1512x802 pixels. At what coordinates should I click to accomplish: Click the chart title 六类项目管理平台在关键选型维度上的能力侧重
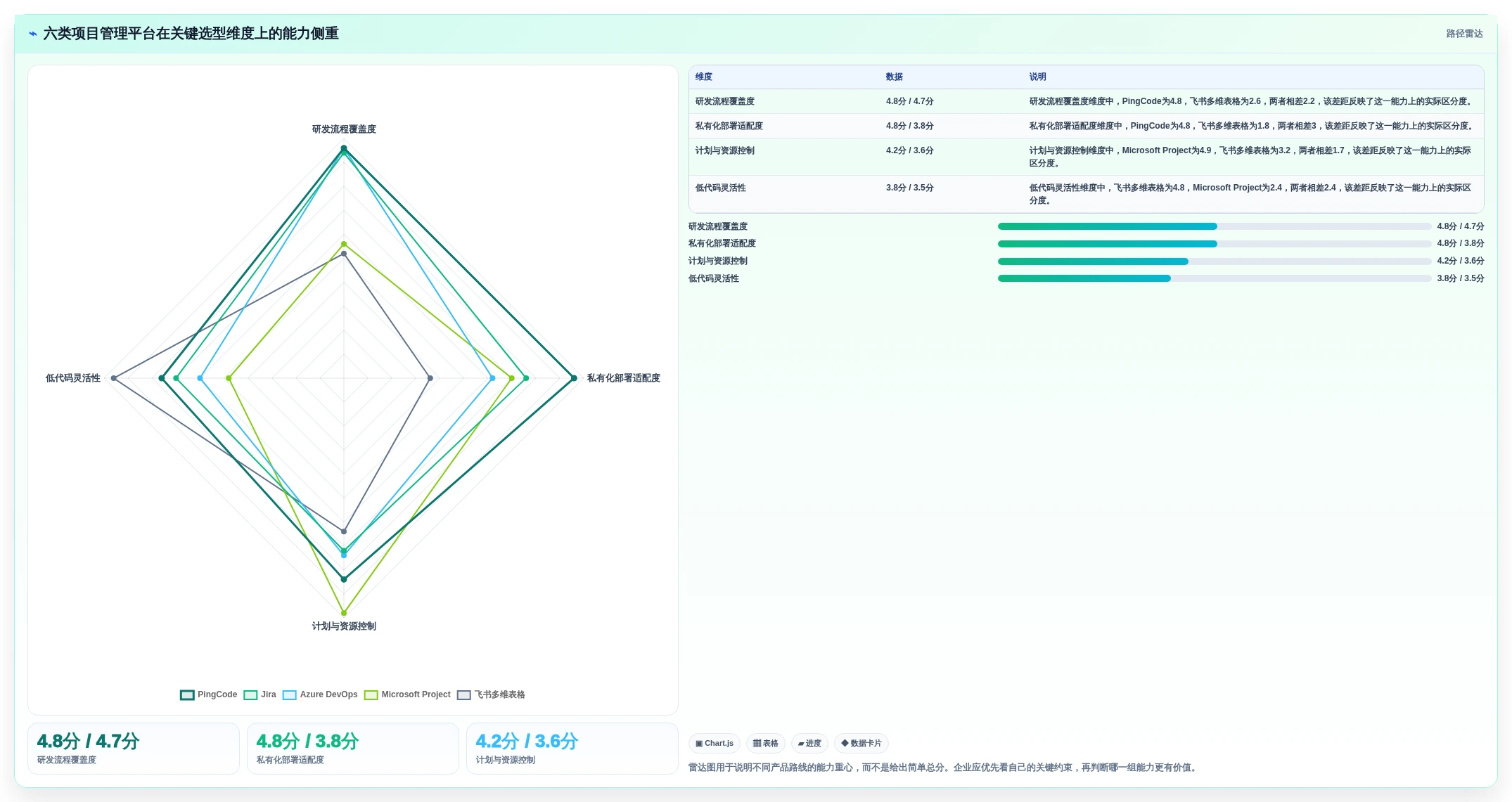coord(191,34)
